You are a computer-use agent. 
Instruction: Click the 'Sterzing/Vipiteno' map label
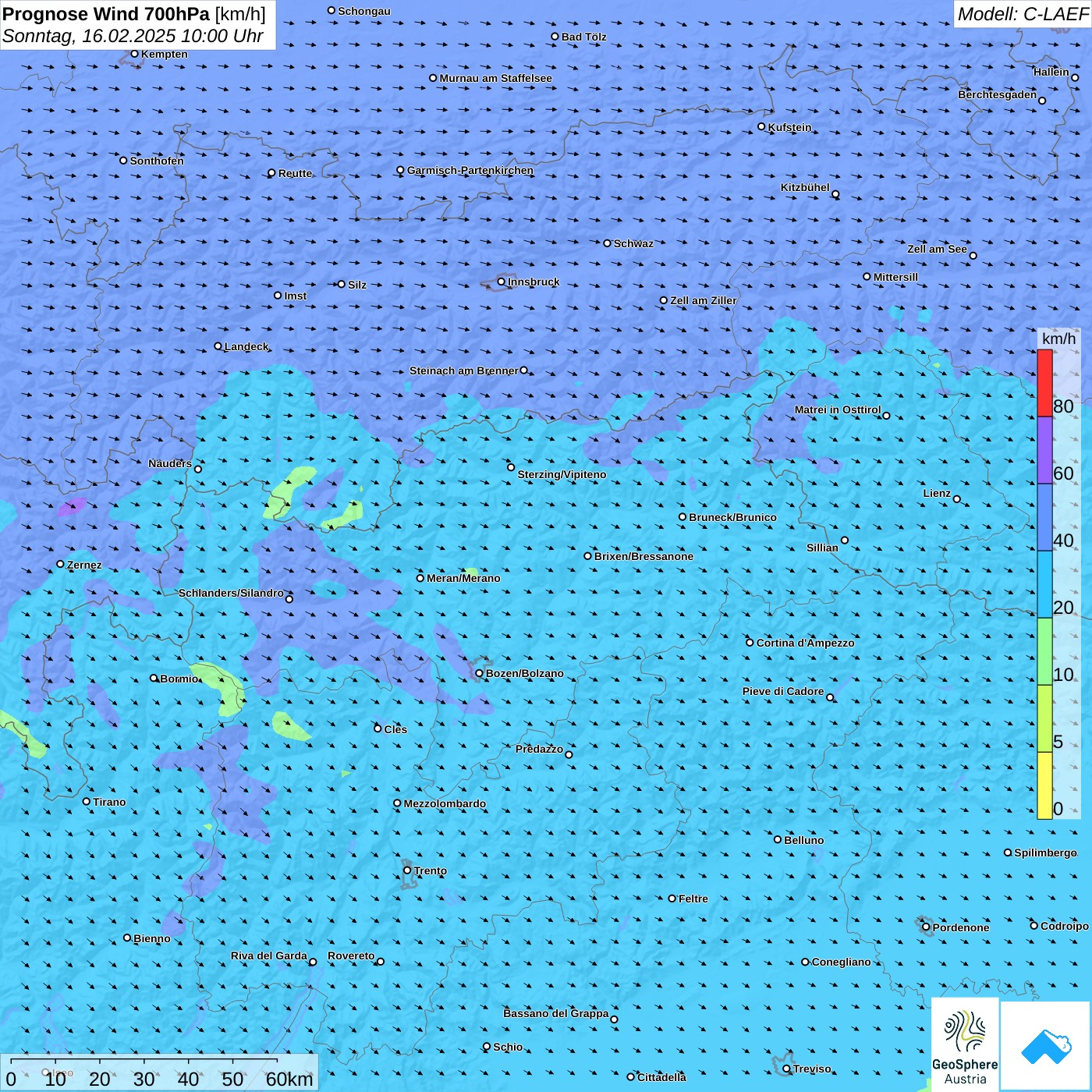click(x=562, y=474)
